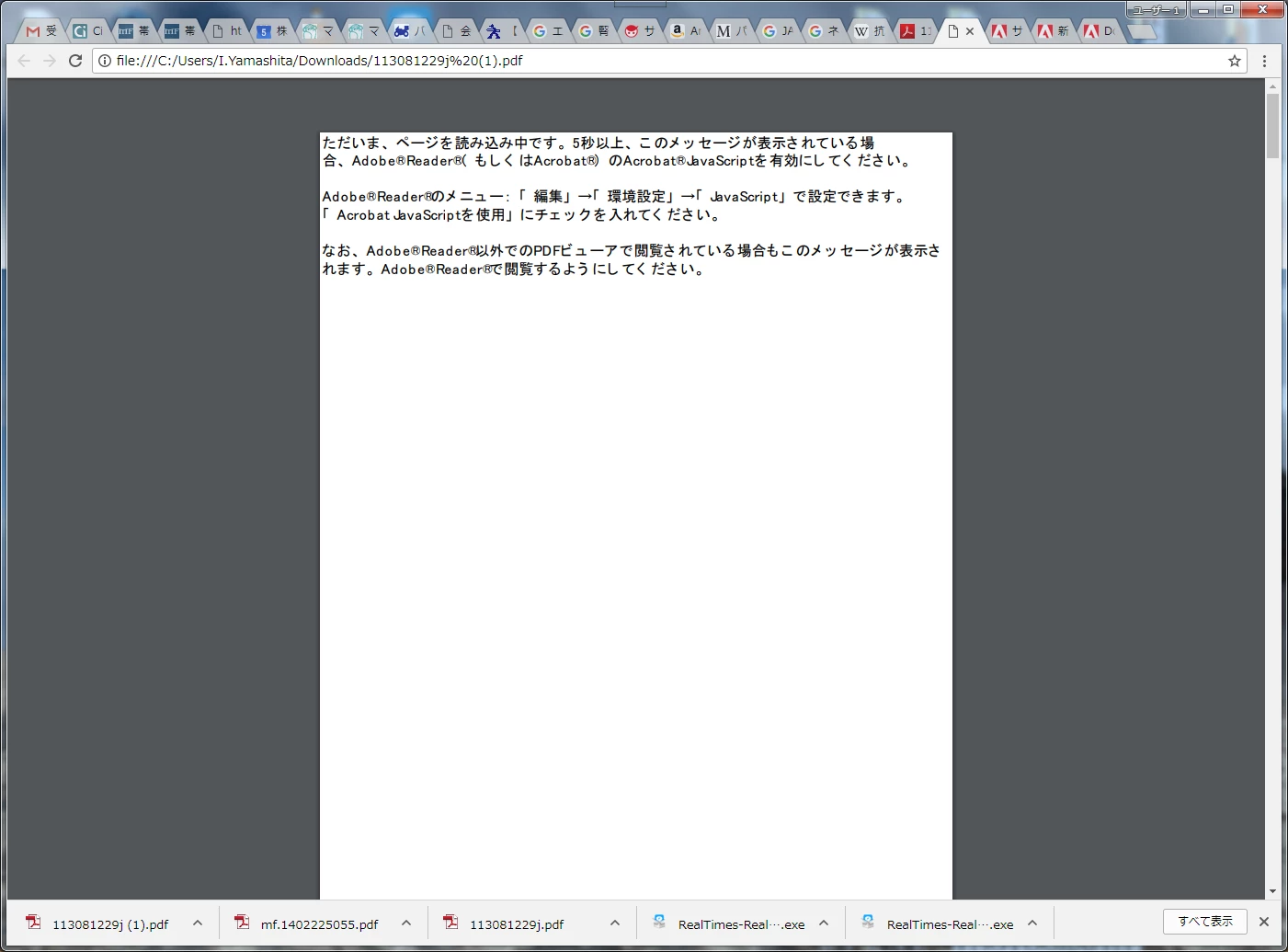Click the line starting なお、Adobe Reader以外
The height and width of the screenshot is (952, 1288).
[x=632, y=251]
